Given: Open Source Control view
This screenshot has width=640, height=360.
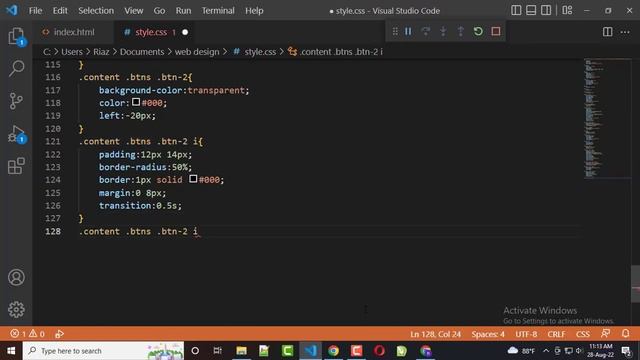Looking at the screenshot, I should pyautogui.click(x=16, y=101).
